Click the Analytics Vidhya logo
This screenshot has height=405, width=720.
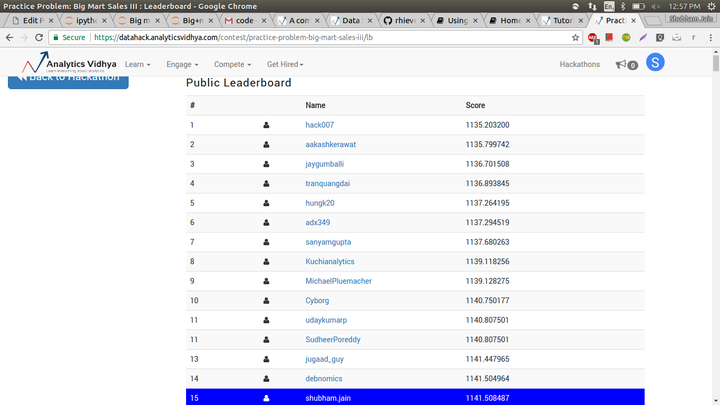69,63
